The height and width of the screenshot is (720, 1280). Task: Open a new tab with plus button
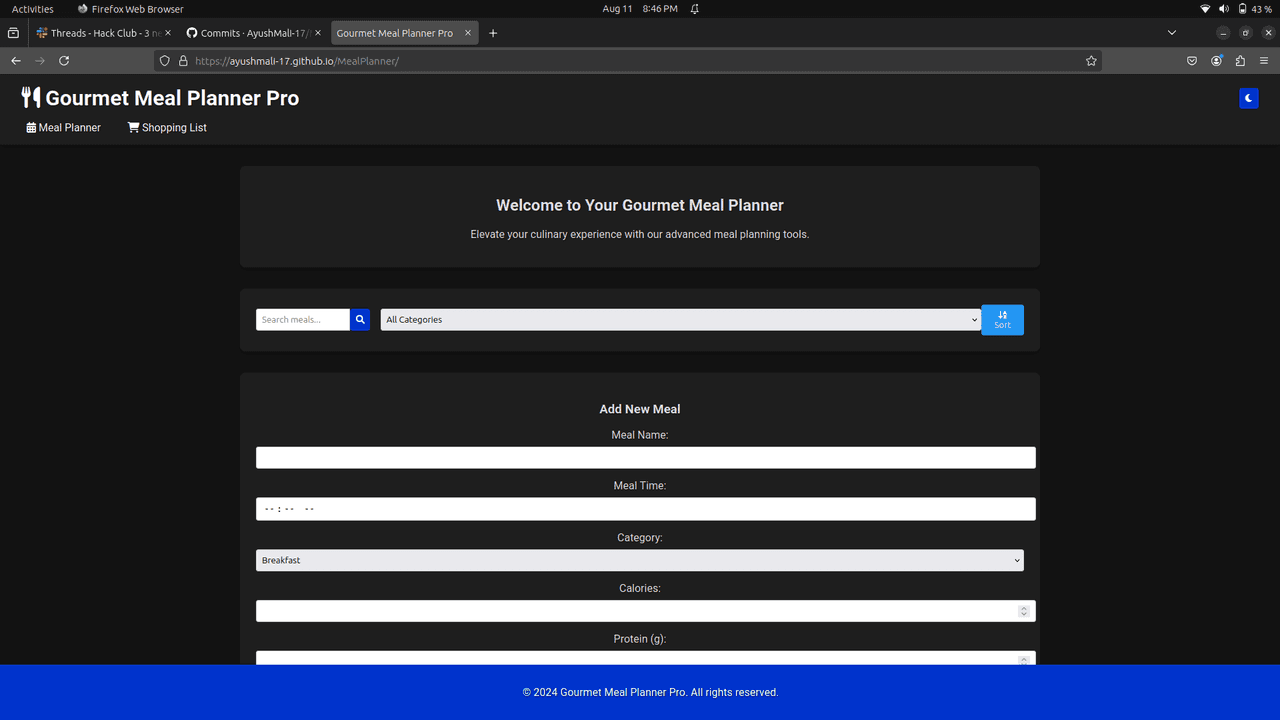(493, 33)
